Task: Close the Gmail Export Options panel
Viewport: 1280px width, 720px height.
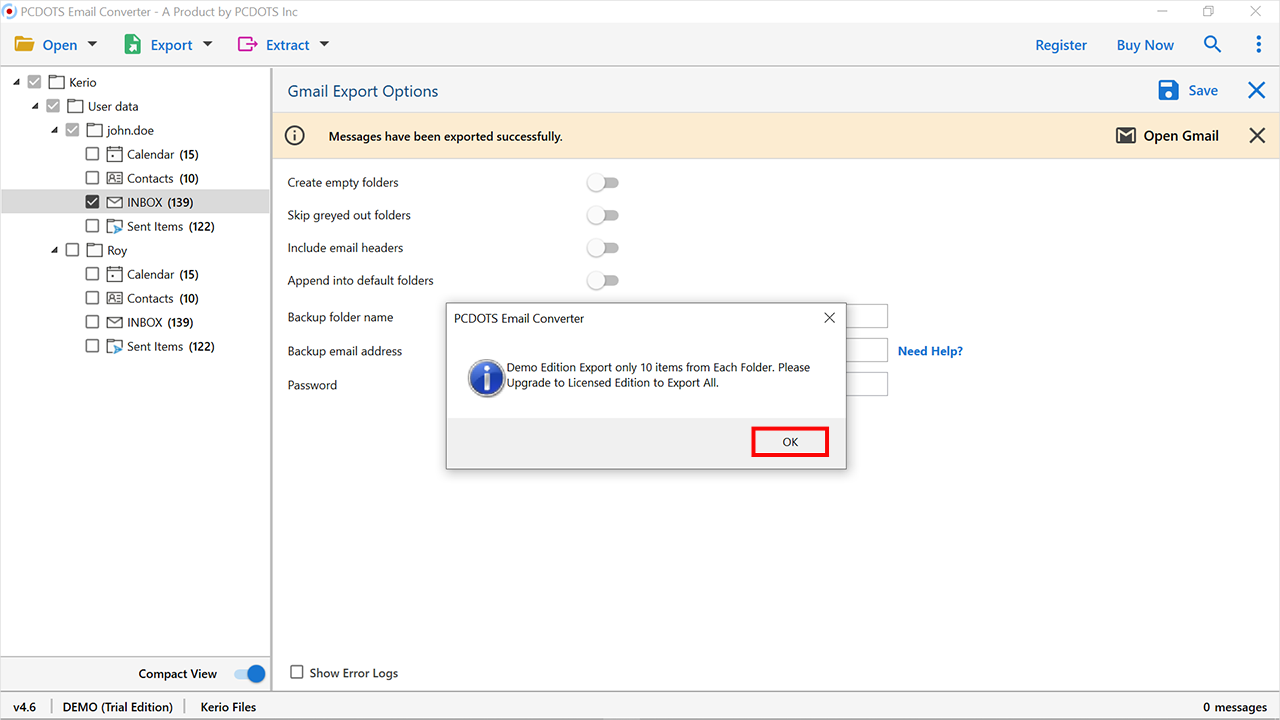Action: (1257, 91)
